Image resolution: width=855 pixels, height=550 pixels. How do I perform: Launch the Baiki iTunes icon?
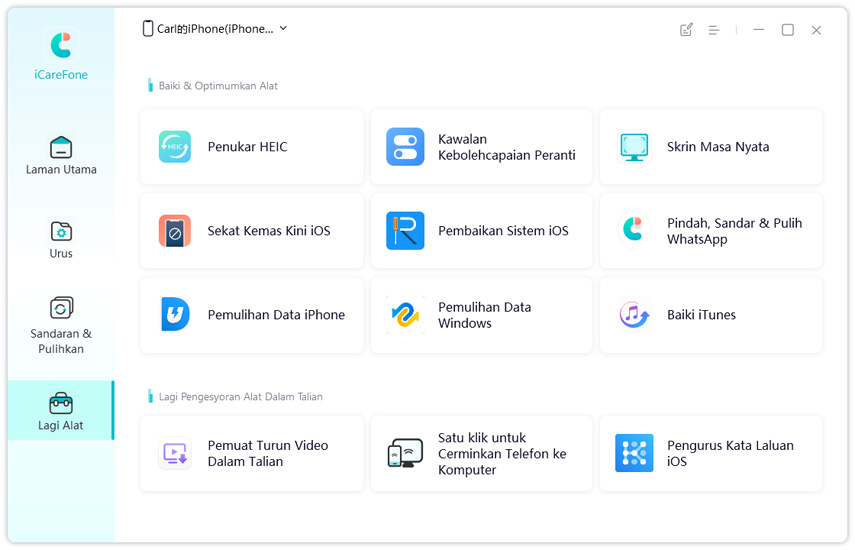634,315
